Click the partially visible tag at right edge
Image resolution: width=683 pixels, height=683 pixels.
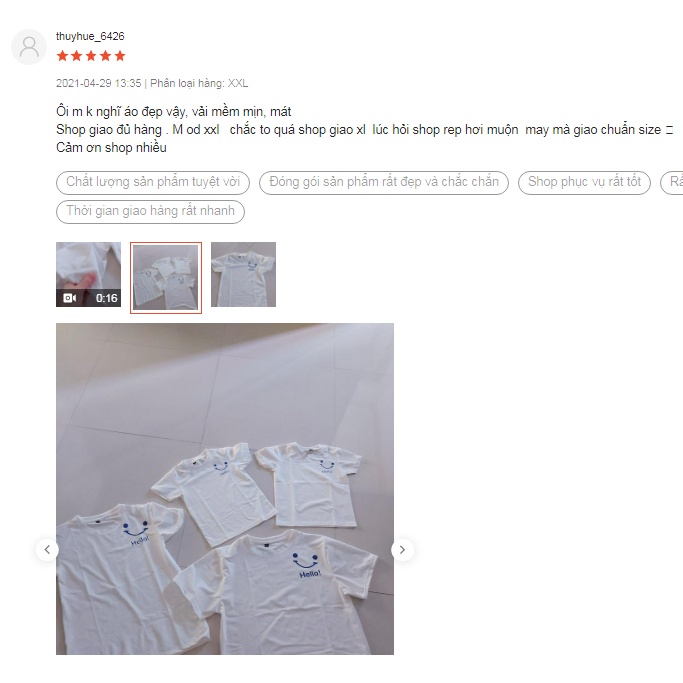coord(672,183)
